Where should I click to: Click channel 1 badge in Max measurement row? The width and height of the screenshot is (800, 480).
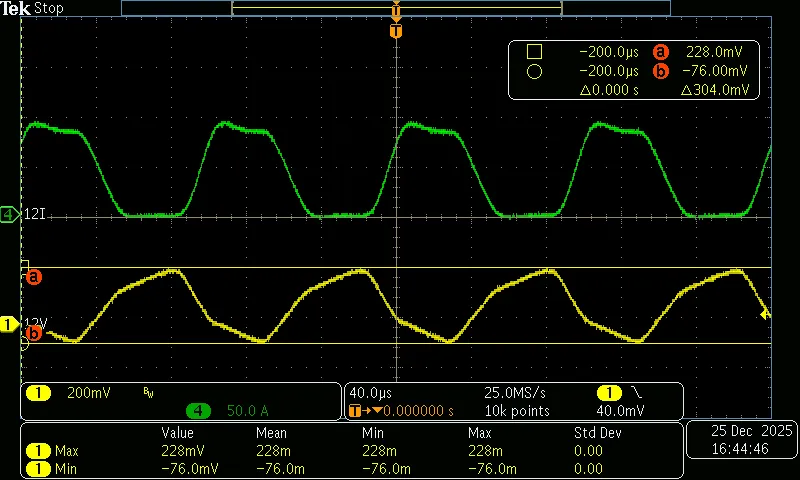38,451
